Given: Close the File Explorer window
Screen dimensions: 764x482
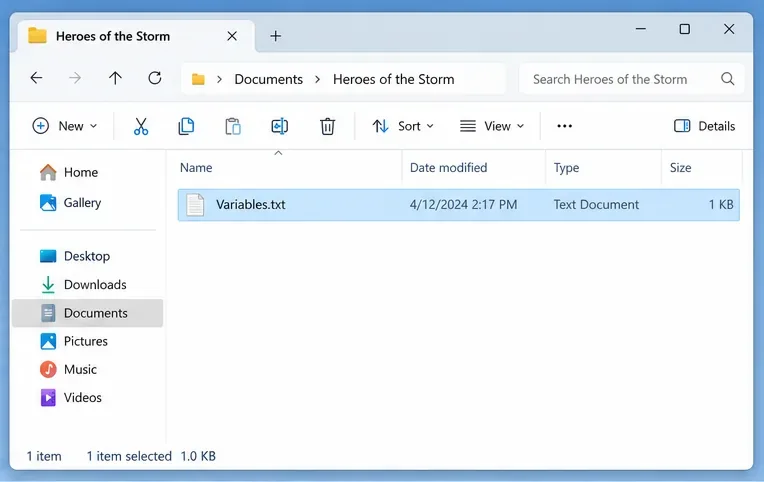Looking at the screenshot, I should 729,29.
